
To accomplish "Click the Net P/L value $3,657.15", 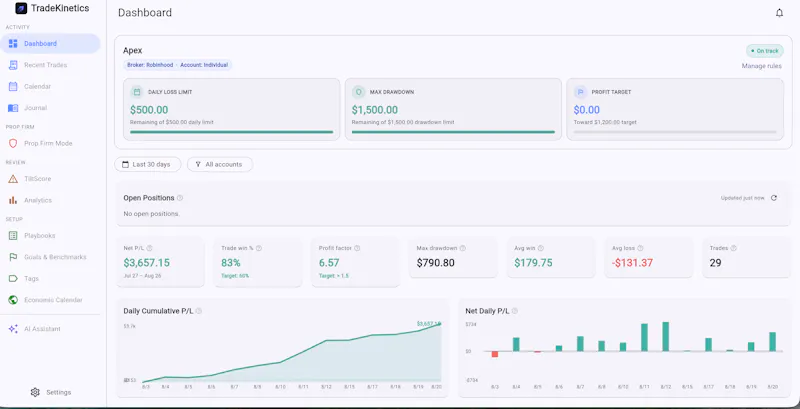I will [x=146, y=263].
